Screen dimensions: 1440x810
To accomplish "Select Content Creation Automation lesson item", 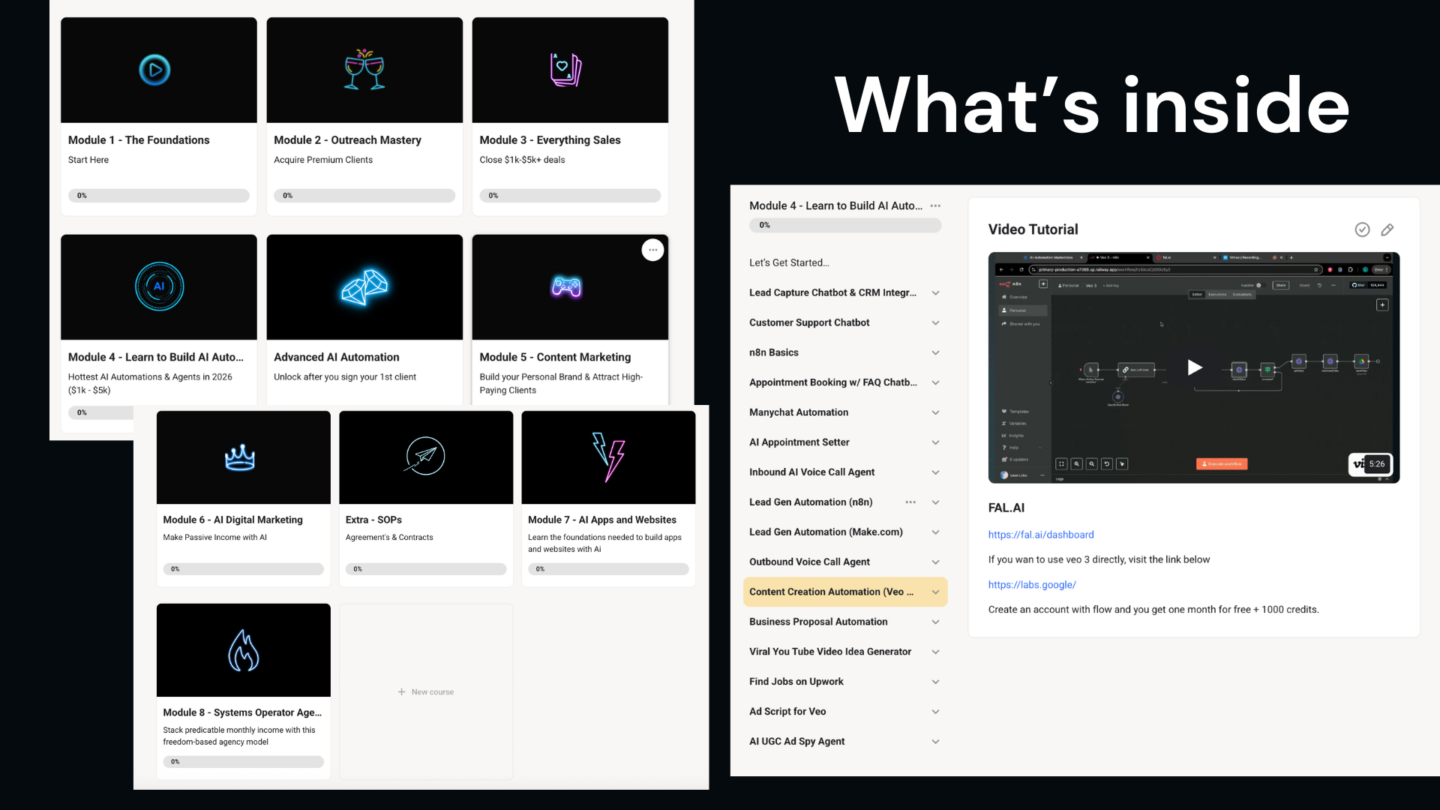I will pos(830,592).
